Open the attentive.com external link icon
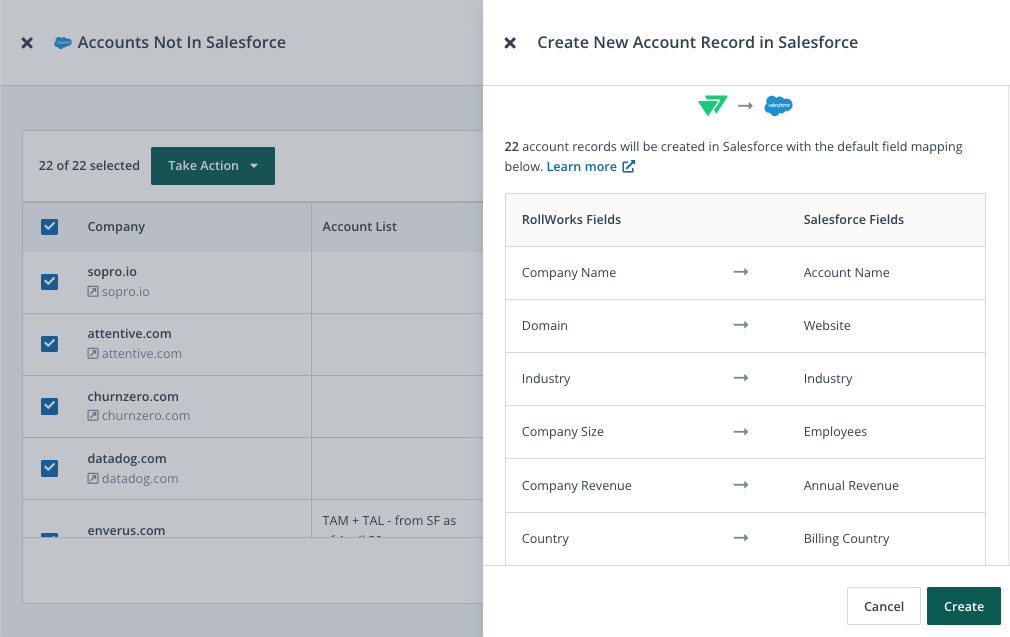1010x637 pixels. (x=93, y=354)
